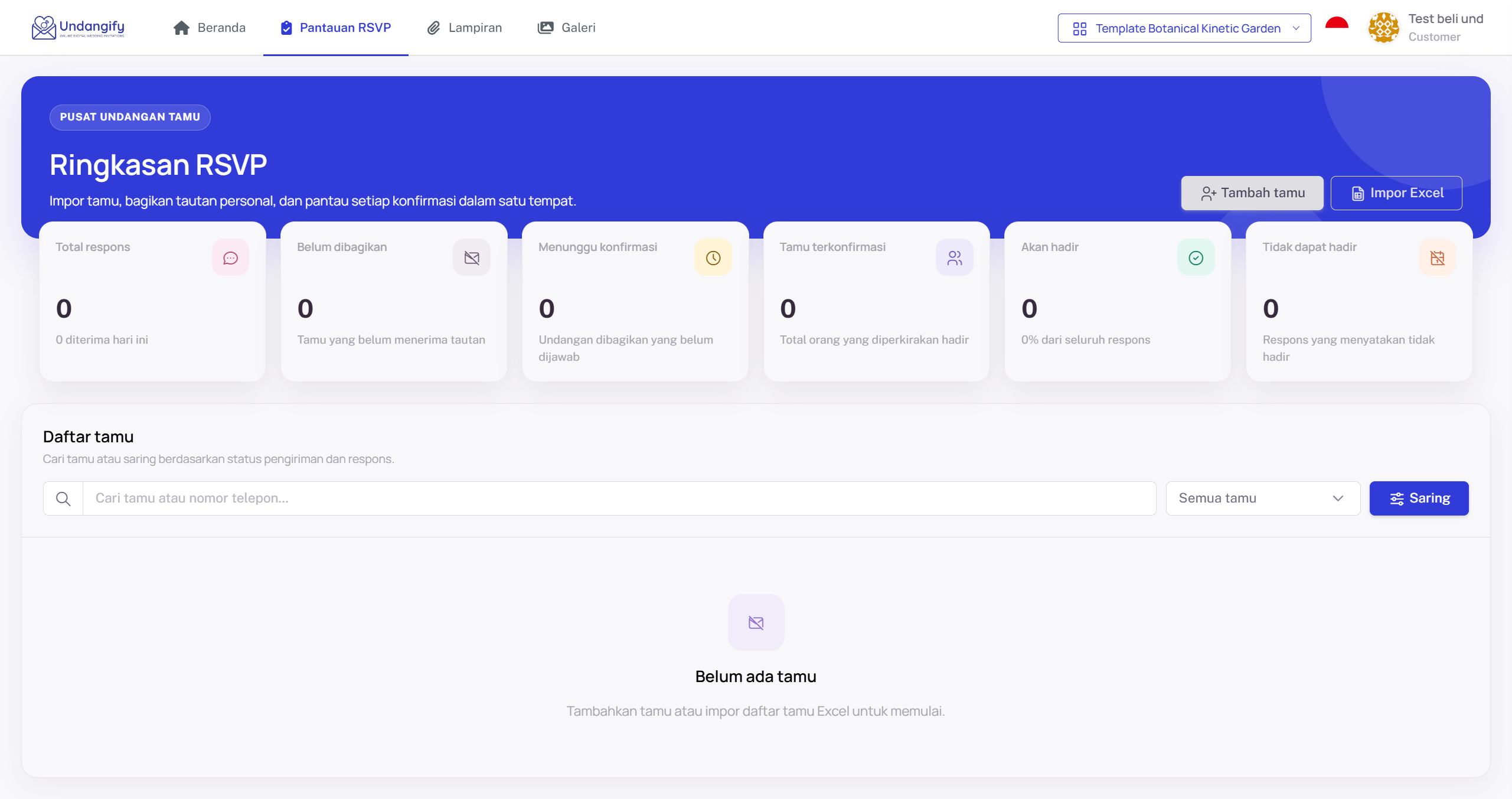Click the Belum ada tamu text
Viewport: 1512px width, 799px height.
pyautogui.click(x=756, y=677)
